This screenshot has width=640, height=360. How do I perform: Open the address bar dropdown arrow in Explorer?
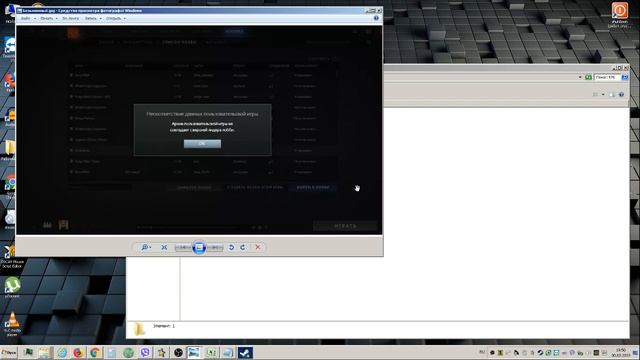coord(580,77)
